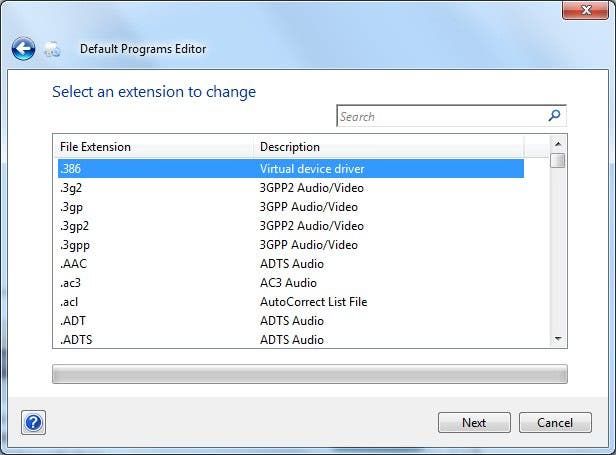
Task: Click the AC3 Audio description
Action: click(x=288, y=283)
